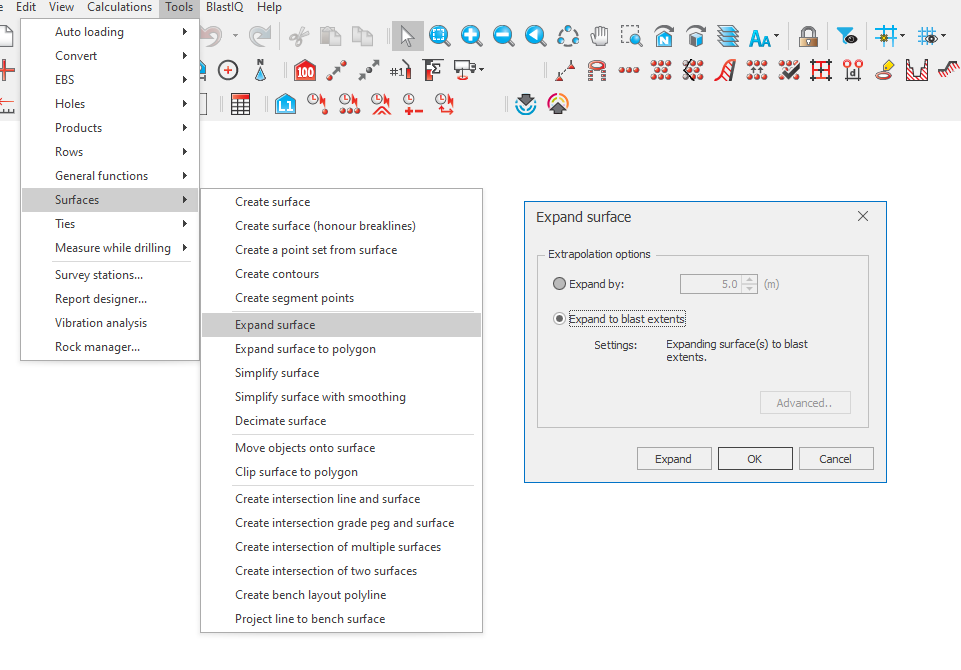Open the Calculations menu

click(x=120, y=7)
